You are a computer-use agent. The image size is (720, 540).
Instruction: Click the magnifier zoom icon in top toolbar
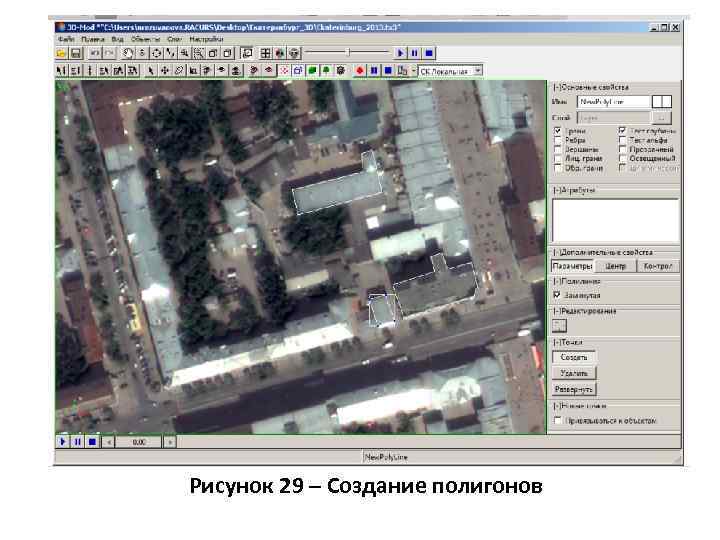185,53
